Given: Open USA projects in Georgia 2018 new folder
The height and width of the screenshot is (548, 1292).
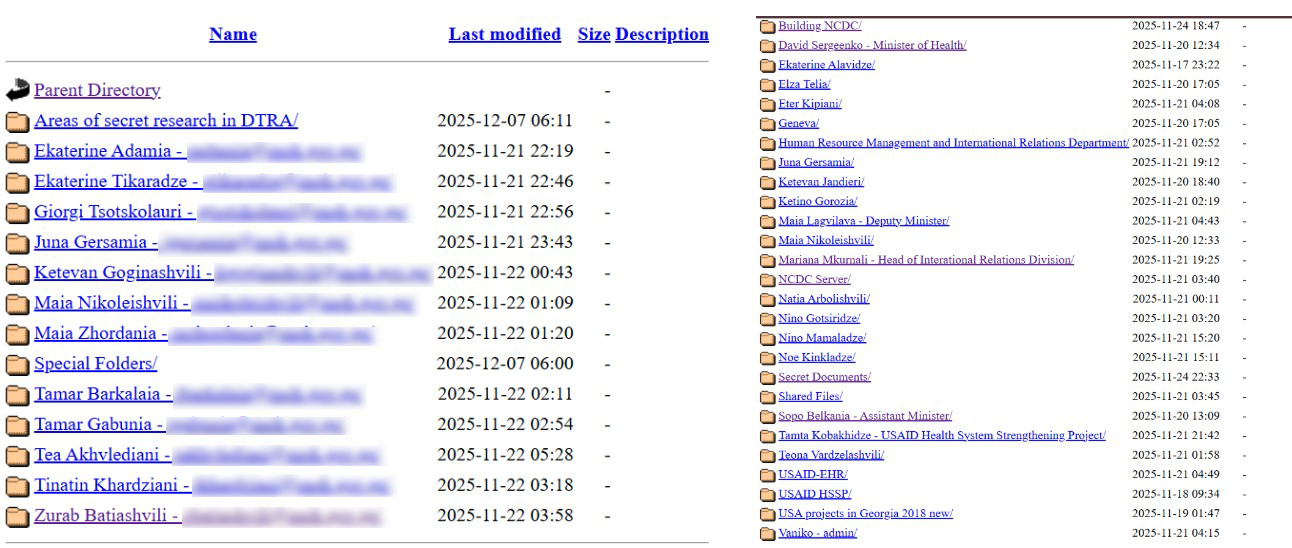Looking at the screenshot, I should coord(865,514).
